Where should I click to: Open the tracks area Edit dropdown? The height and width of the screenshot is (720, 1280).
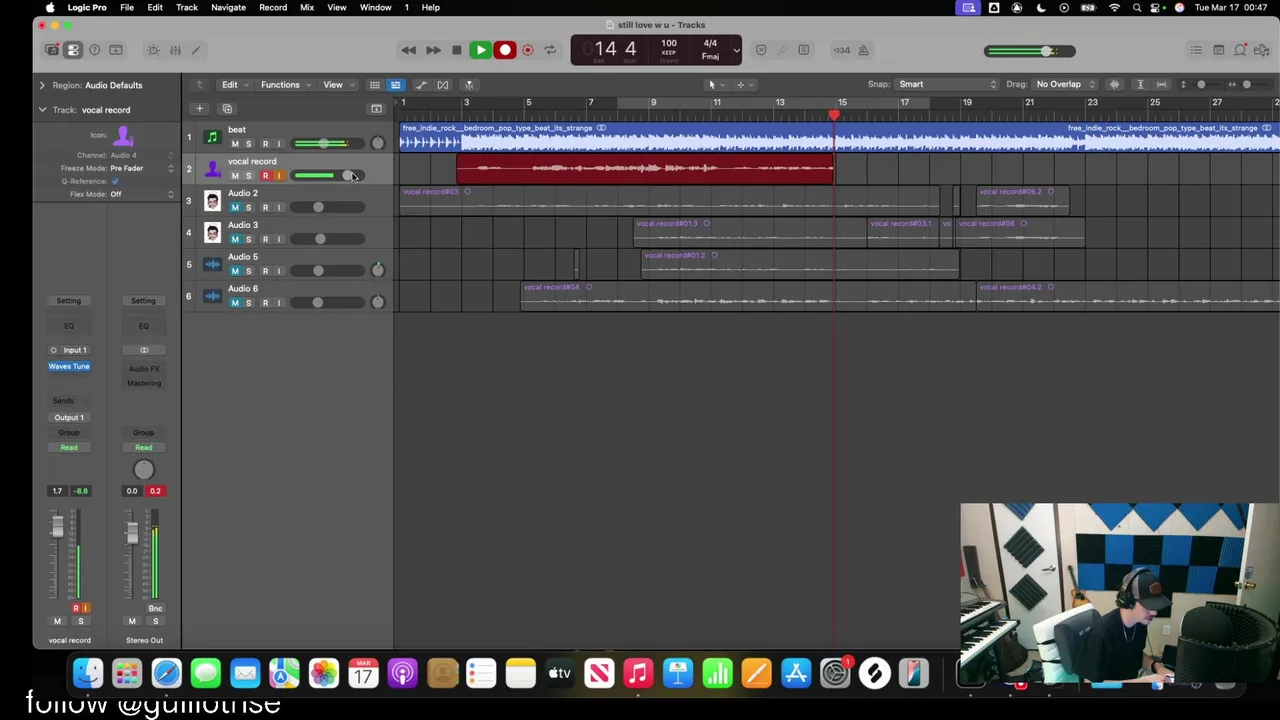pyautogui.click(x=234, y=85)
